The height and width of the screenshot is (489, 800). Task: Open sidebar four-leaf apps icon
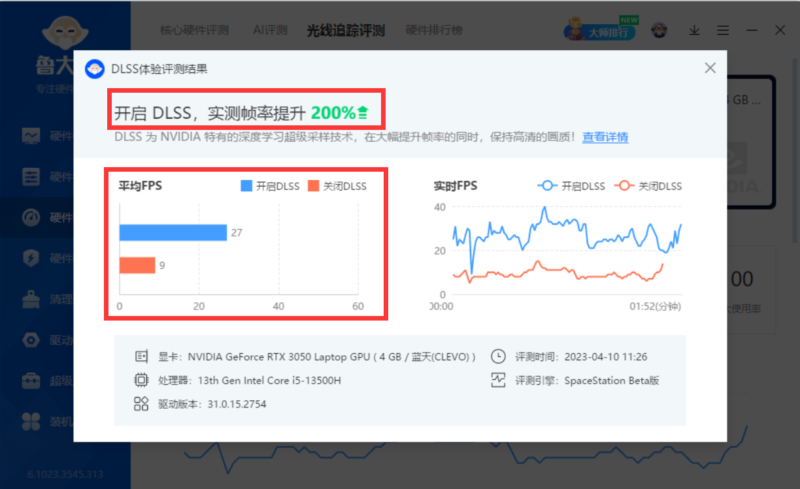click(x=31, y=422)
